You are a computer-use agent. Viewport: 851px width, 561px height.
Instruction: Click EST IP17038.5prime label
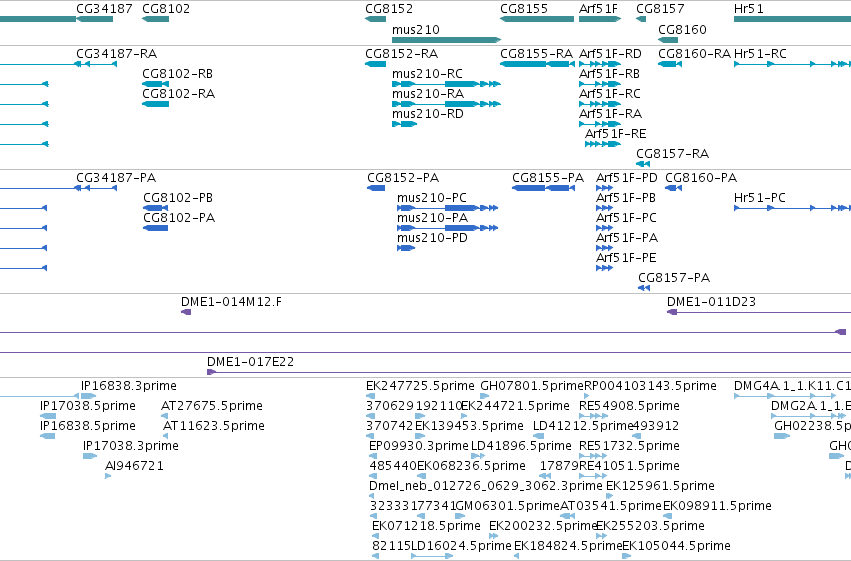(88, 406)
